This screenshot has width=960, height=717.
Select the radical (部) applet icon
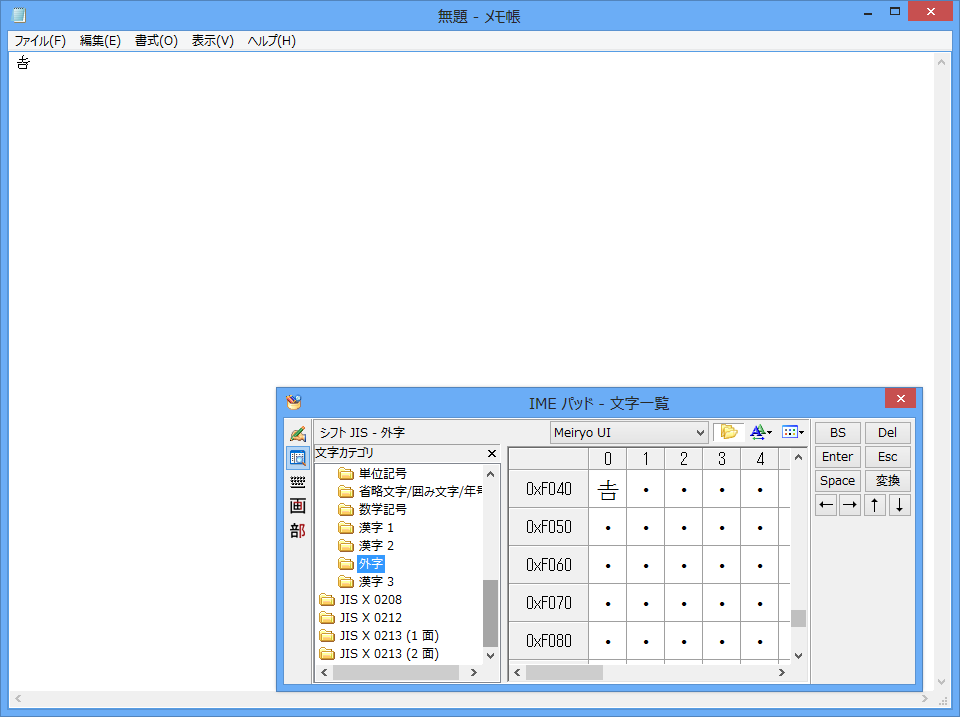point(297,530)
